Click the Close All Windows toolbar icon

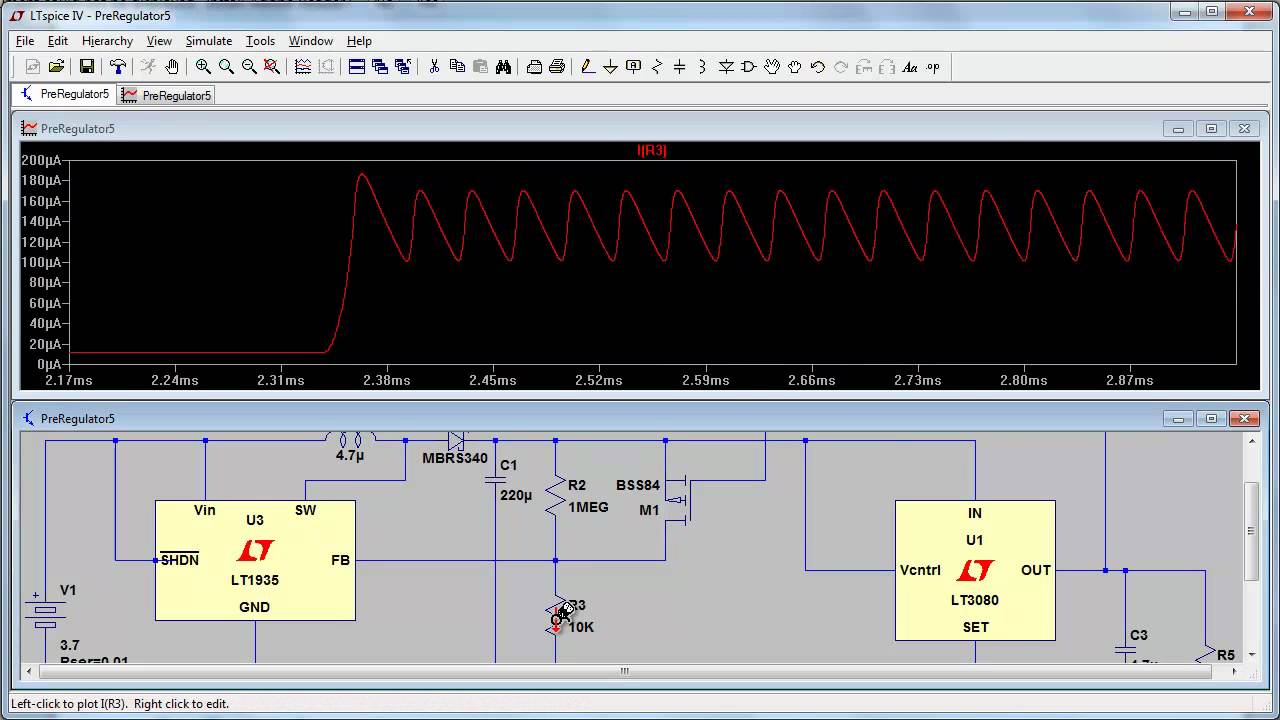click(403, 67)
